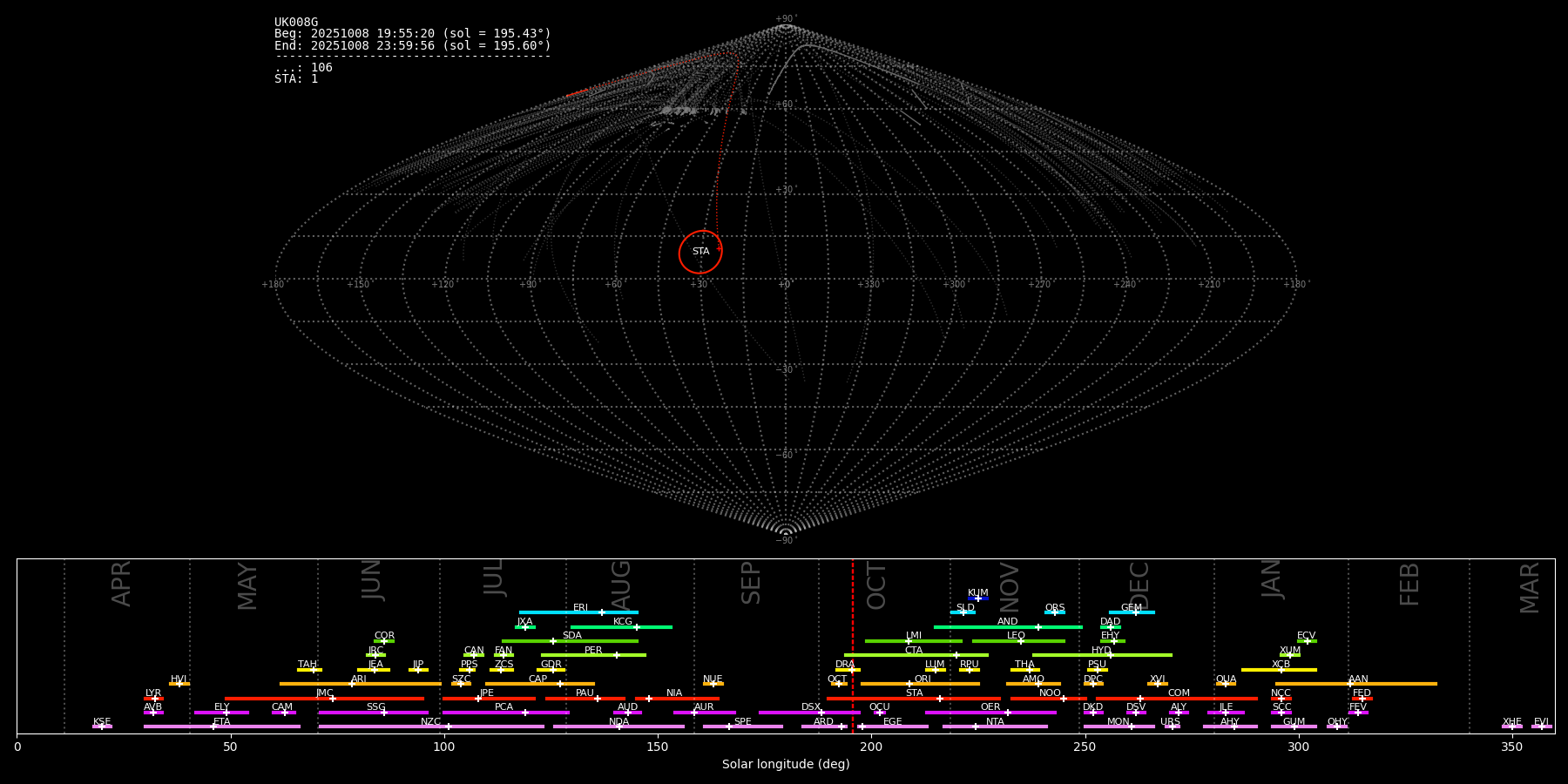The width and height of the screenshot is (1568, 784).
Task: Click the orange AAN shower bar
Action: [1394, 684]
